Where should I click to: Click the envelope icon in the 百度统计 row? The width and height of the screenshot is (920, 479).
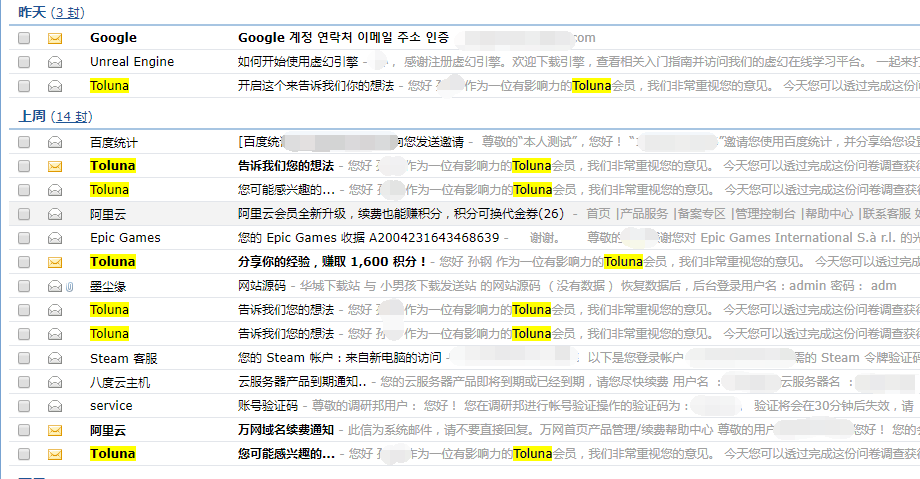55,142
